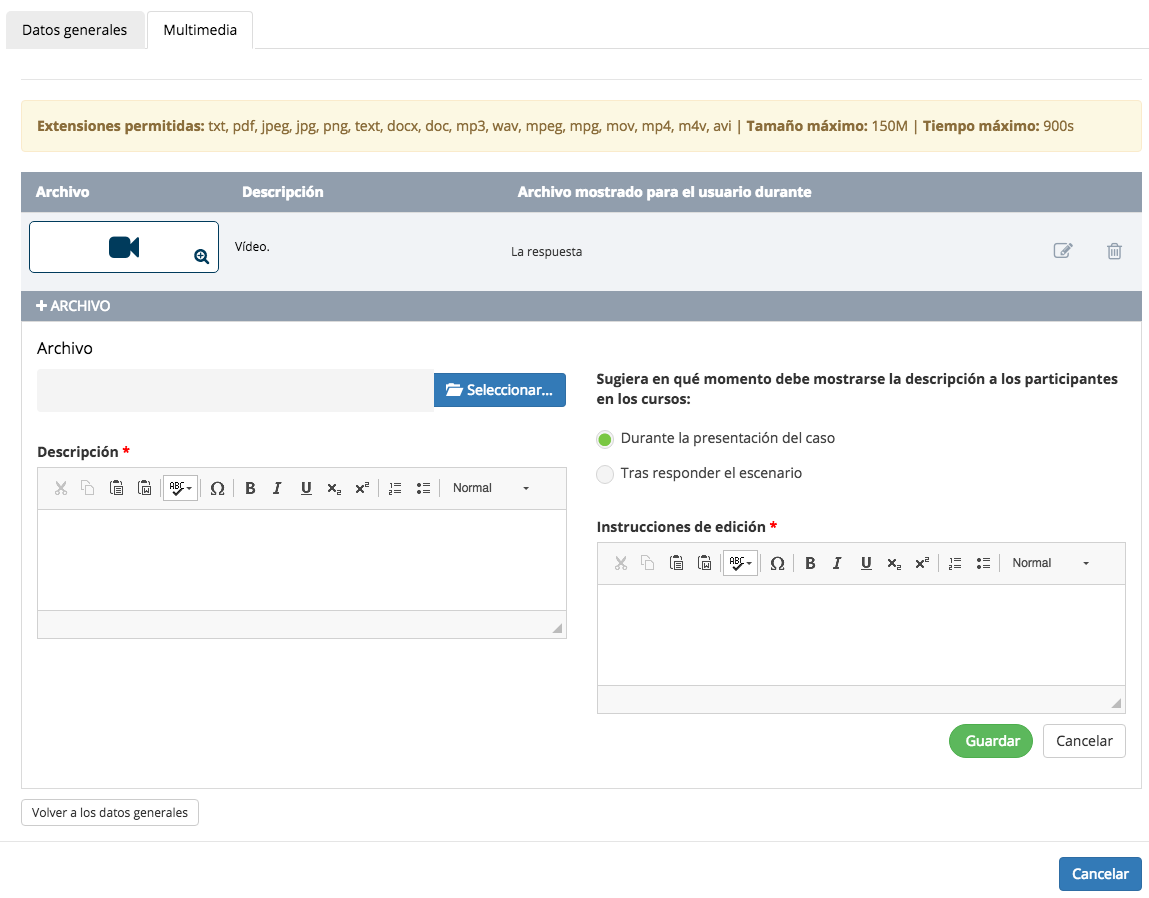Click inside the Descripción text area
Screen dimensions: 1149x898
[x=301, y=560]
